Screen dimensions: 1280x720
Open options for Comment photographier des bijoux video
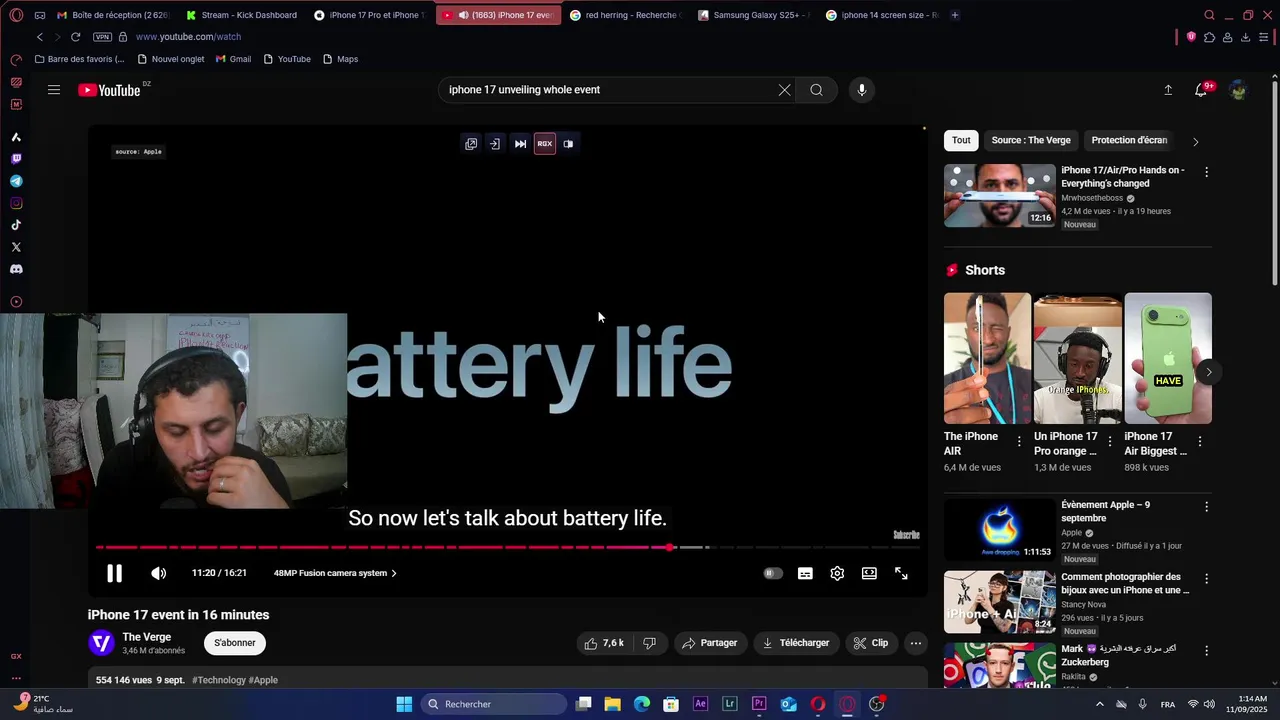tap(1206, 579)
